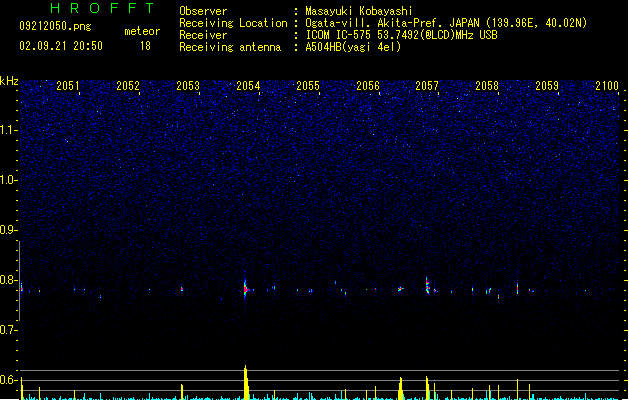
Task: Select the Ogata-vill. Akita-Pref. JAPAN location text
Action: [446, 23]
